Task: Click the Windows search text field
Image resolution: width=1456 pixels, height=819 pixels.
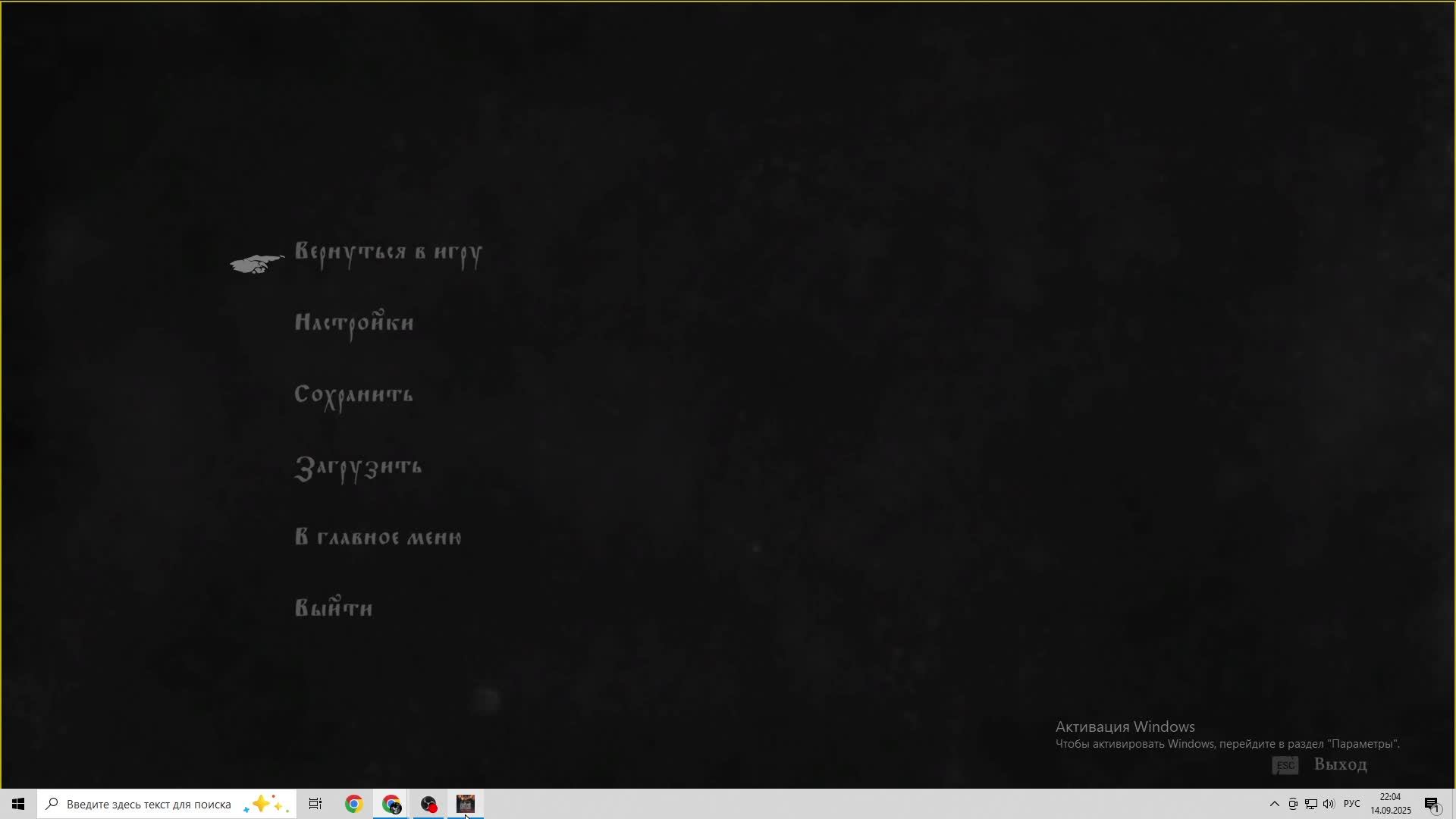Action: (149, 804)
